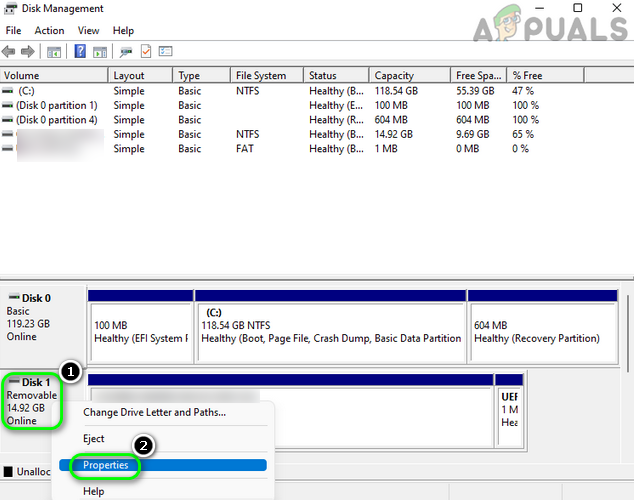Click drive icon beside Disk 0 partition 4
The image size is (634, 500).
coord(7,120)
